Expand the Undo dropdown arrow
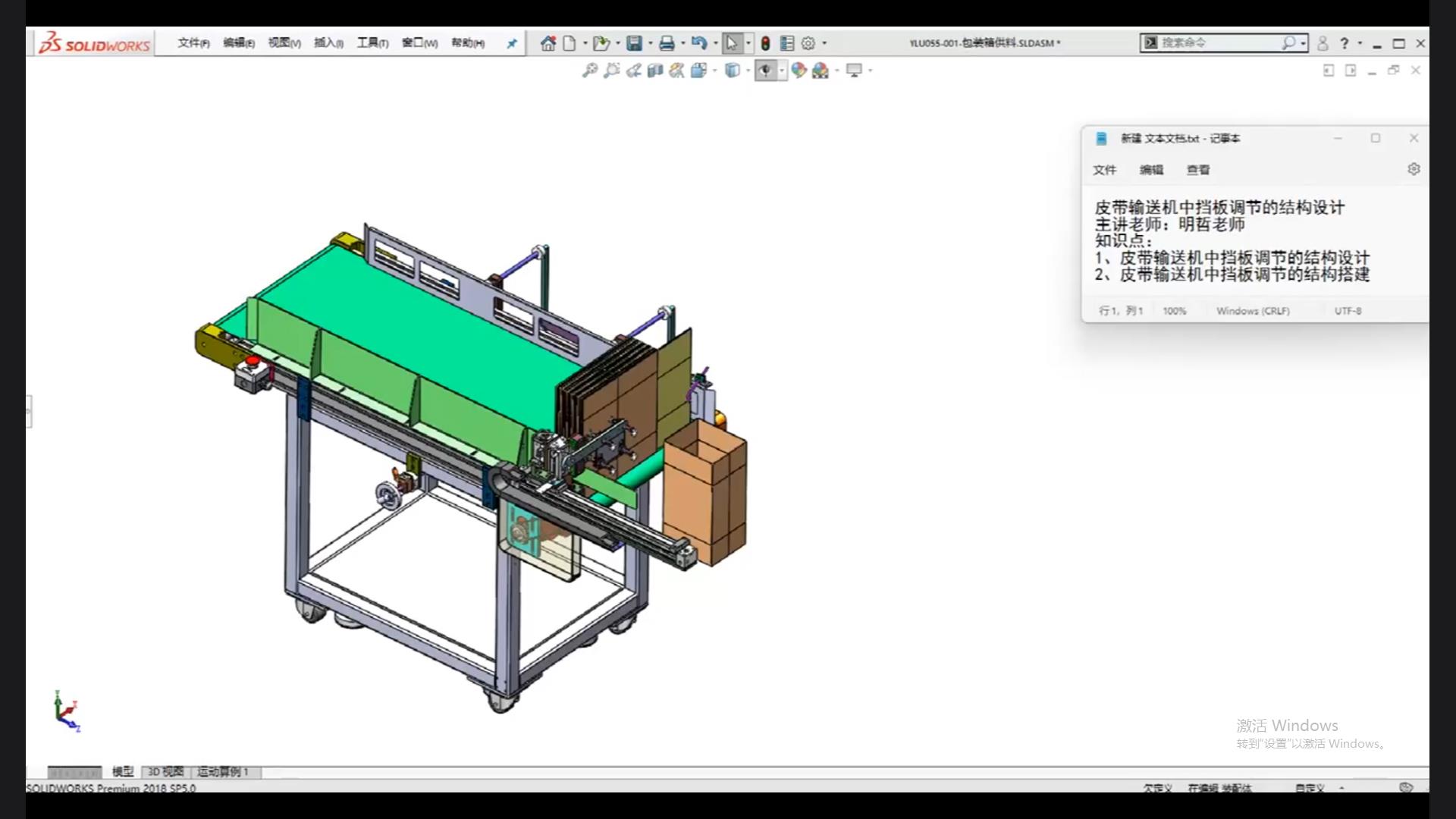Image resolution: width=1456 pixels, height=819 pixels. [x=715, y=43]
